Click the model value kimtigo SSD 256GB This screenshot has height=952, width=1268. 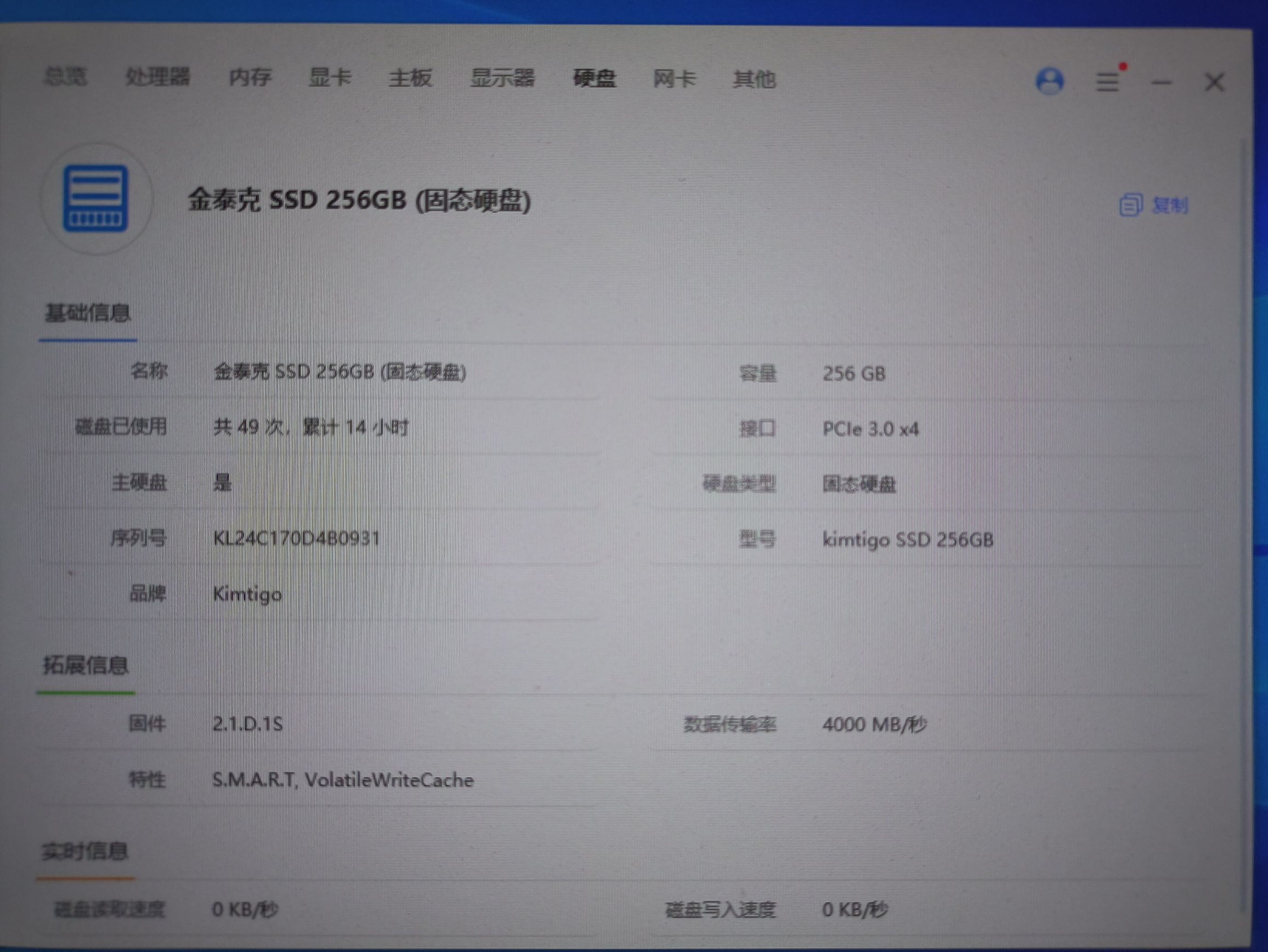point(908,540)
